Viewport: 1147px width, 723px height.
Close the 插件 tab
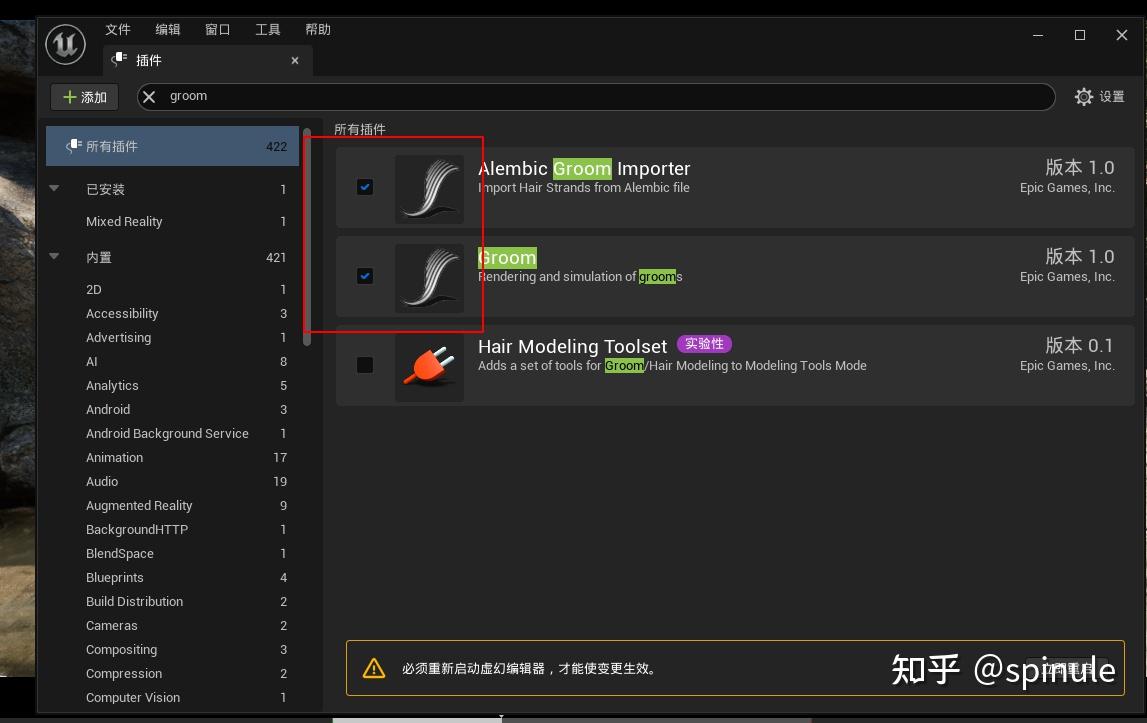(295, 60)
